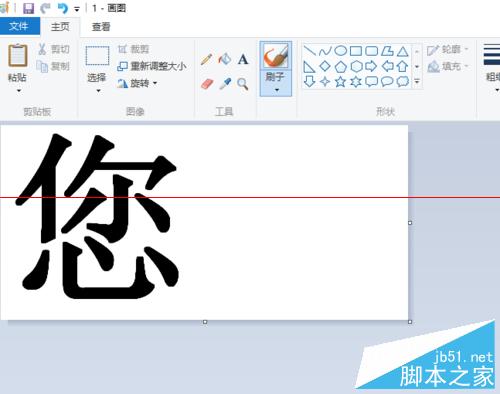Viewport: 500px width, 394px height.
Task: Select the Fill with color bucket tool
Action: pyautogui.click(x=225, y=59)
